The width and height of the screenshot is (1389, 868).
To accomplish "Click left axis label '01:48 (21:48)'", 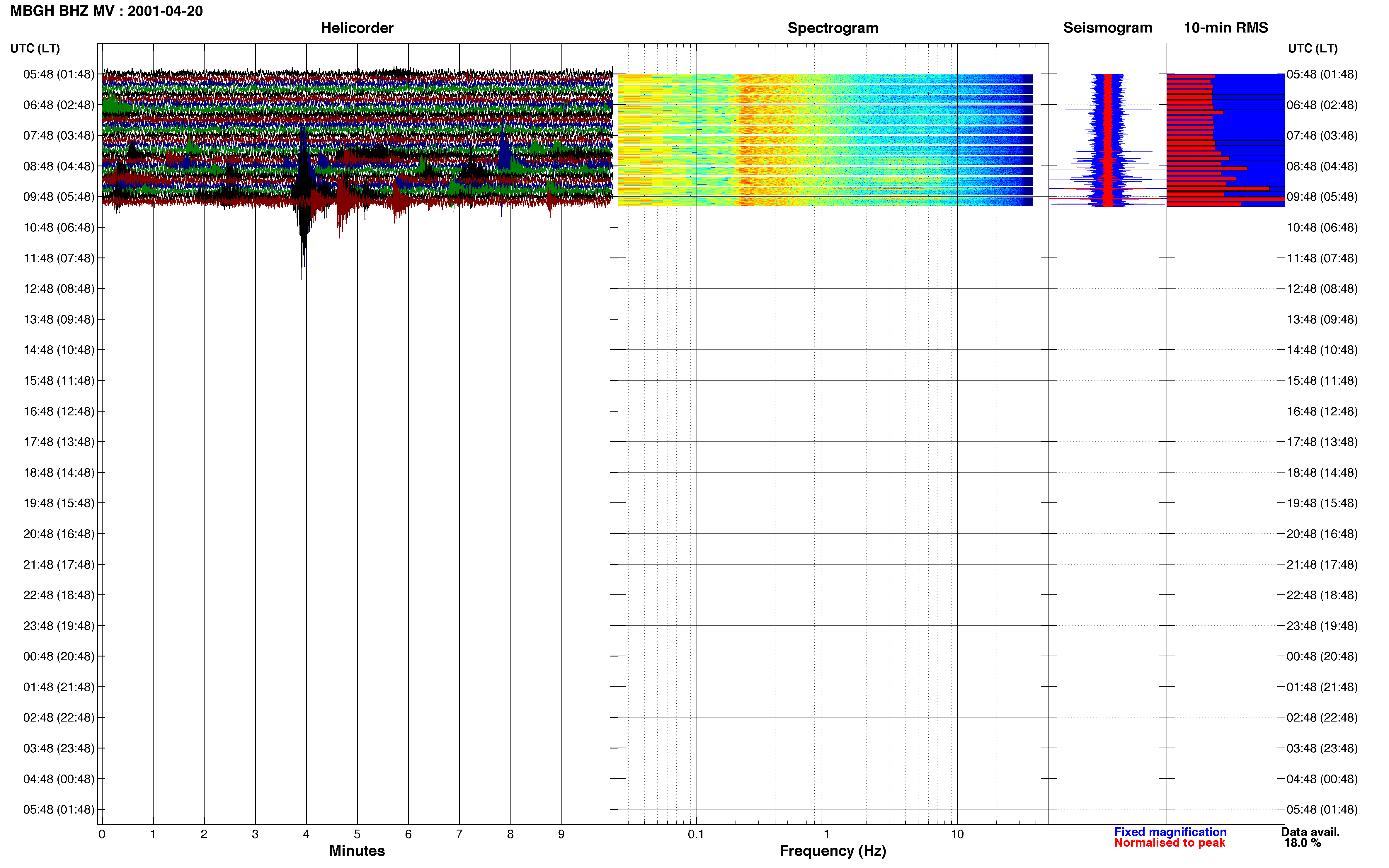I will tap(59, 687).
